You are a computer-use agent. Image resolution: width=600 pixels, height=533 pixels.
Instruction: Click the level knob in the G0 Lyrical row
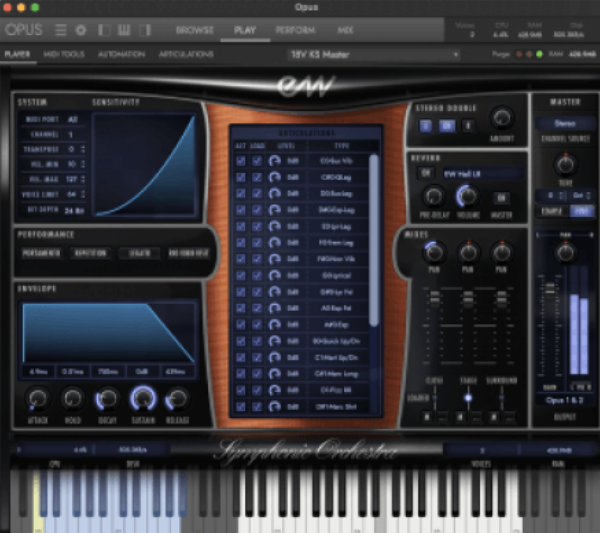tap(274, 275)
